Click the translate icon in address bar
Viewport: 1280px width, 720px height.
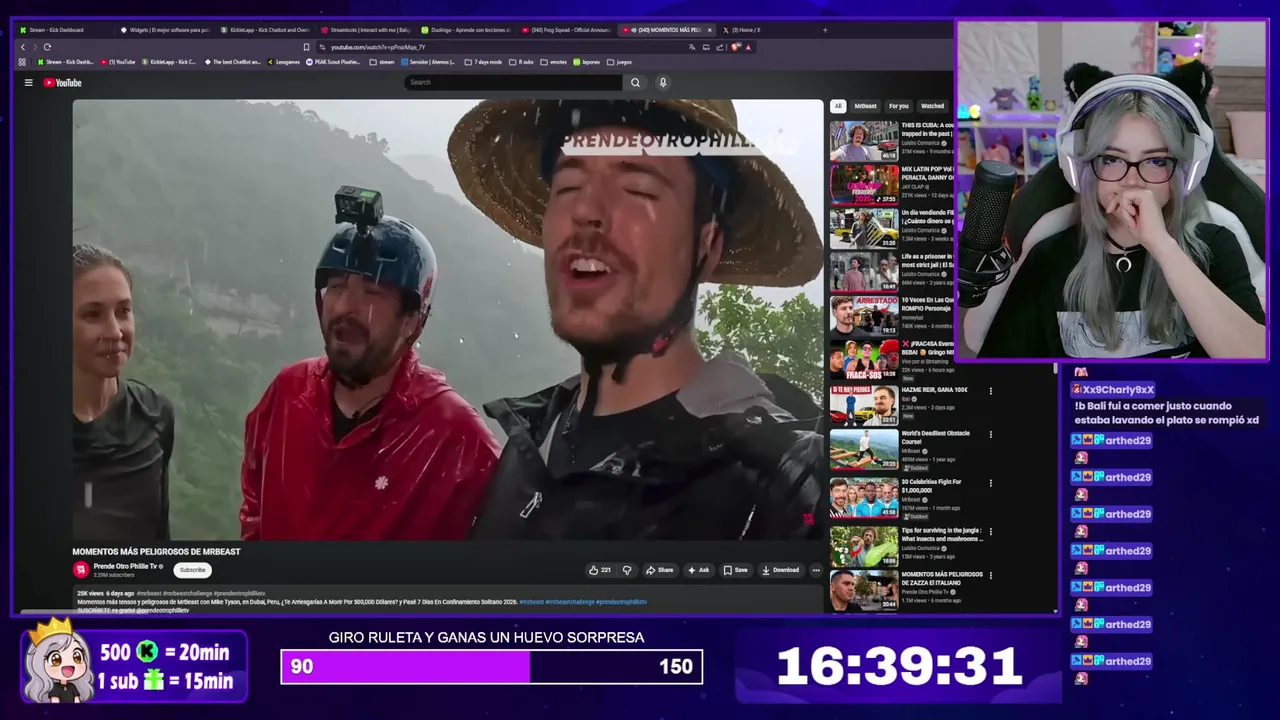[x=692, y=47]
